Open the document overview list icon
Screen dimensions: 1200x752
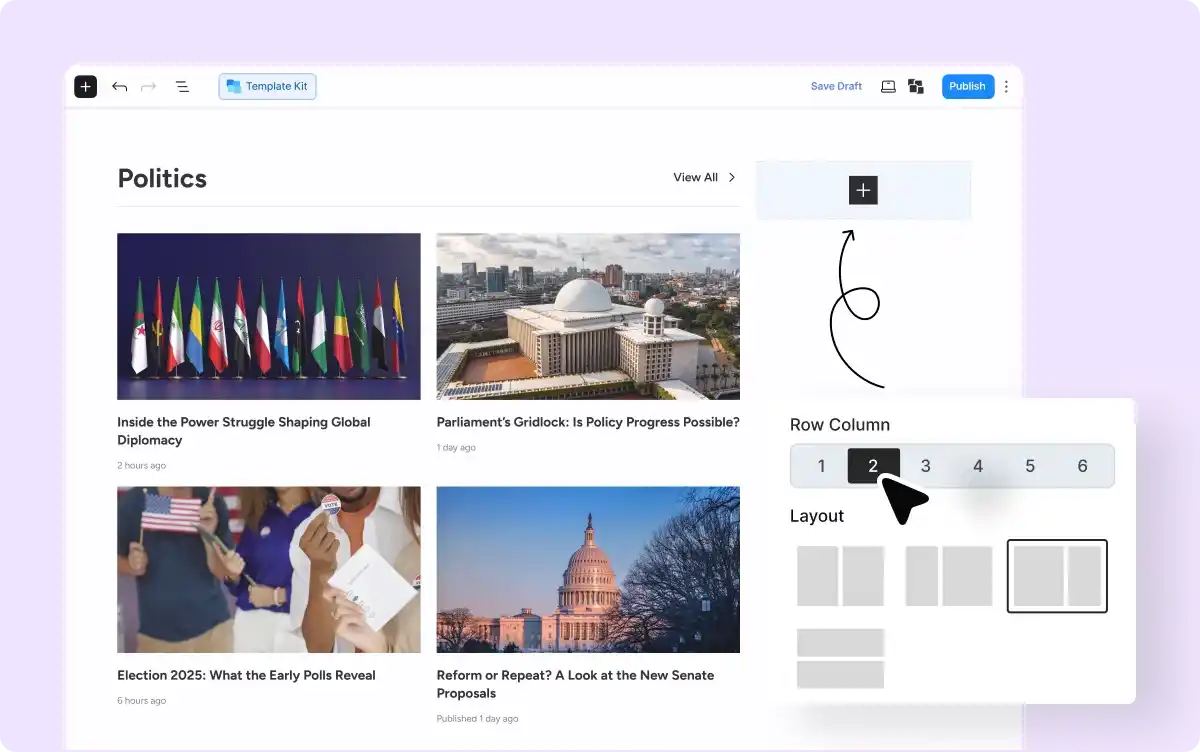click(x=182, y=87)
